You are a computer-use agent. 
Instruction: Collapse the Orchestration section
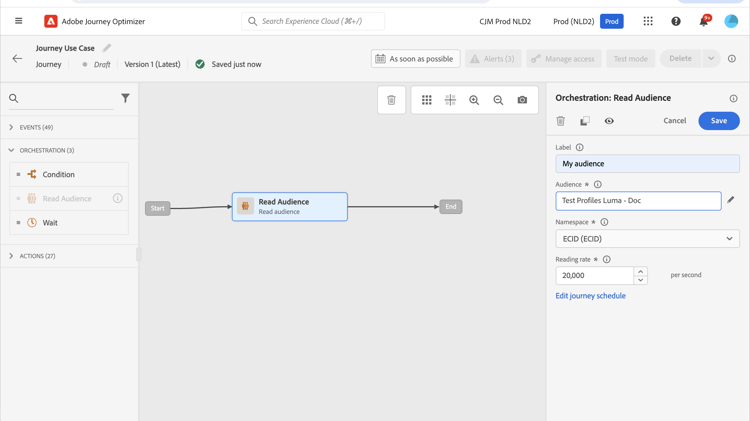pos(12,150)
